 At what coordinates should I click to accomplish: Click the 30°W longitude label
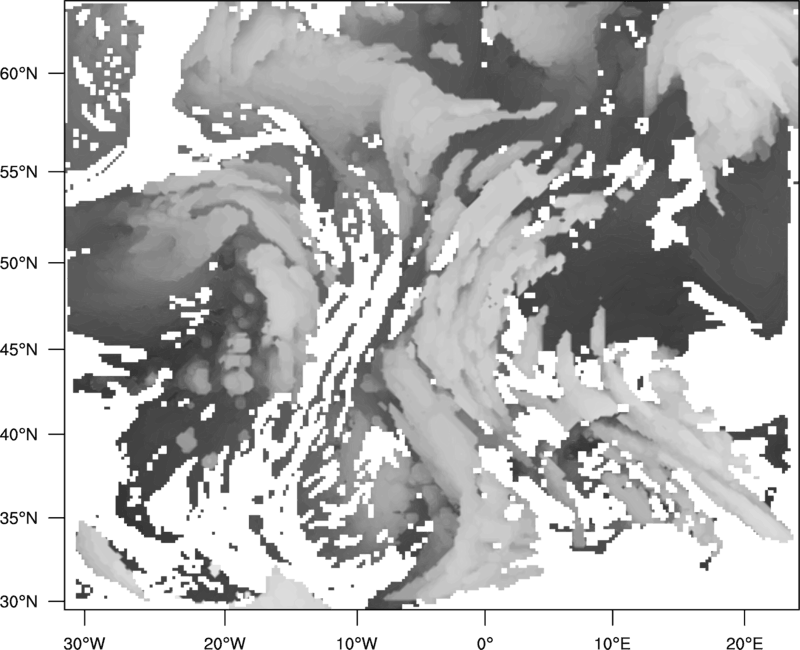point(84,643)
